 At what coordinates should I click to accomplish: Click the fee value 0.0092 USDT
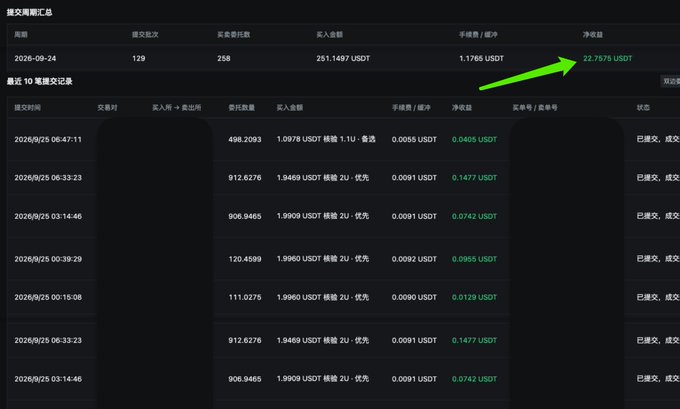pyautogui.click(x=414, y=259)
